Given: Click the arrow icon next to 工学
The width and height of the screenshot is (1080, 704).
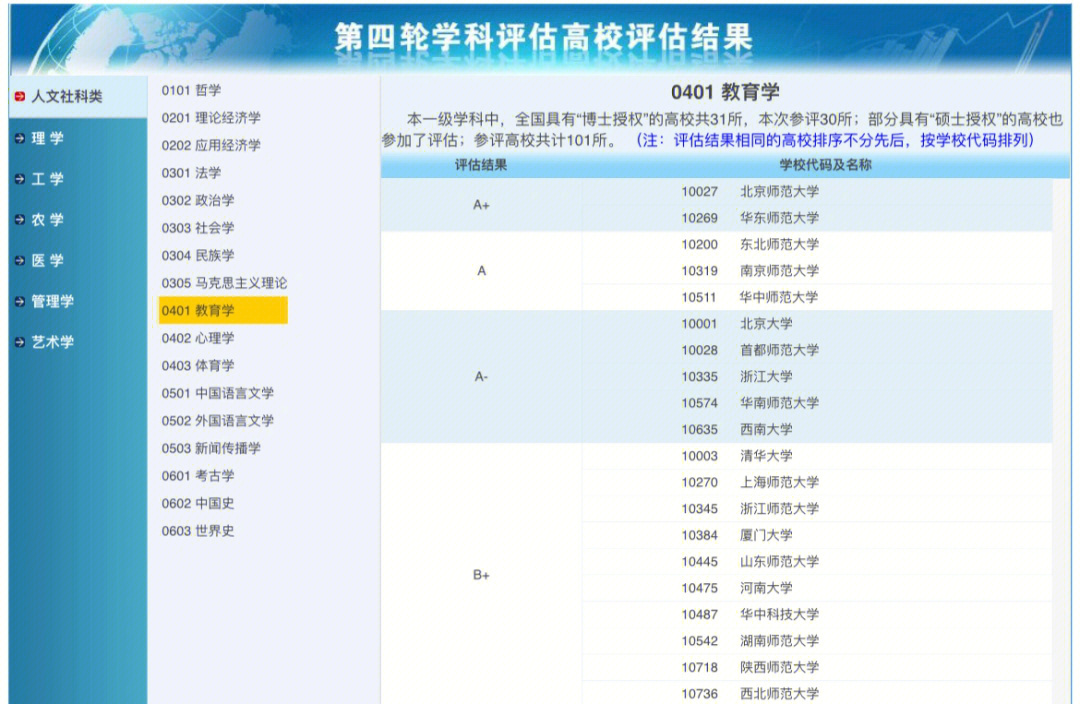Looking at the screenshot, I should 20,179.
